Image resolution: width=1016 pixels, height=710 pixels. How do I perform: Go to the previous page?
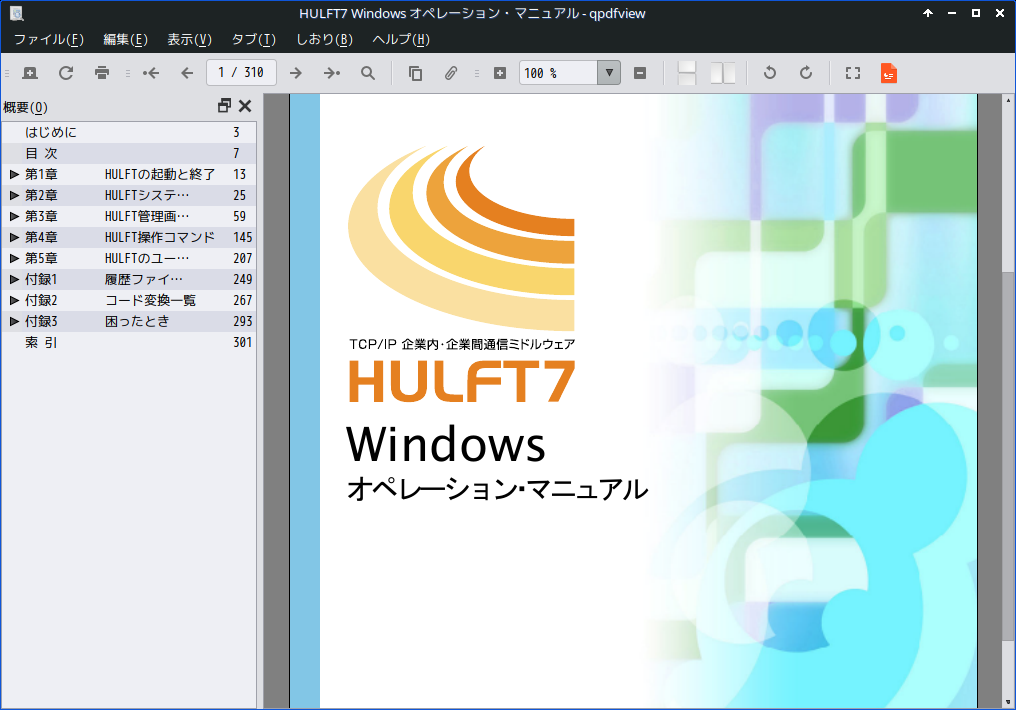coord(187,73)
